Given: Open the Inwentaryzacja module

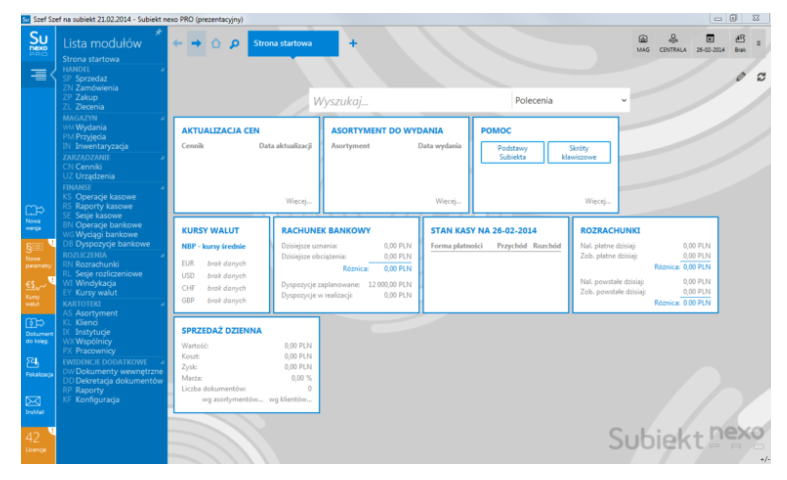Looking at the screenshot, I should (102, 146).
